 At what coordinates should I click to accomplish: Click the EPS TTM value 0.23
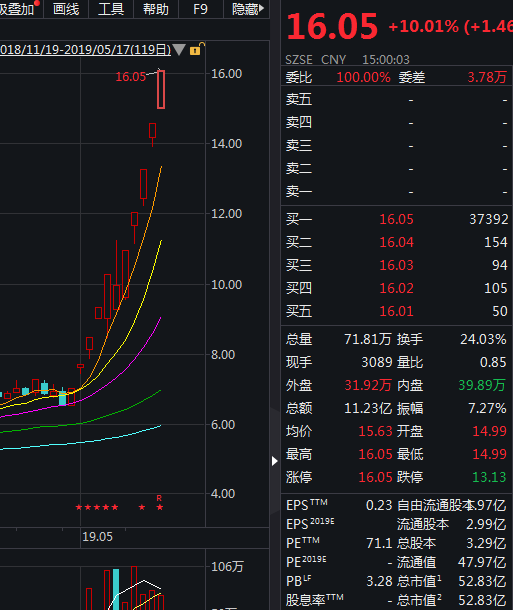coord(379,505)
